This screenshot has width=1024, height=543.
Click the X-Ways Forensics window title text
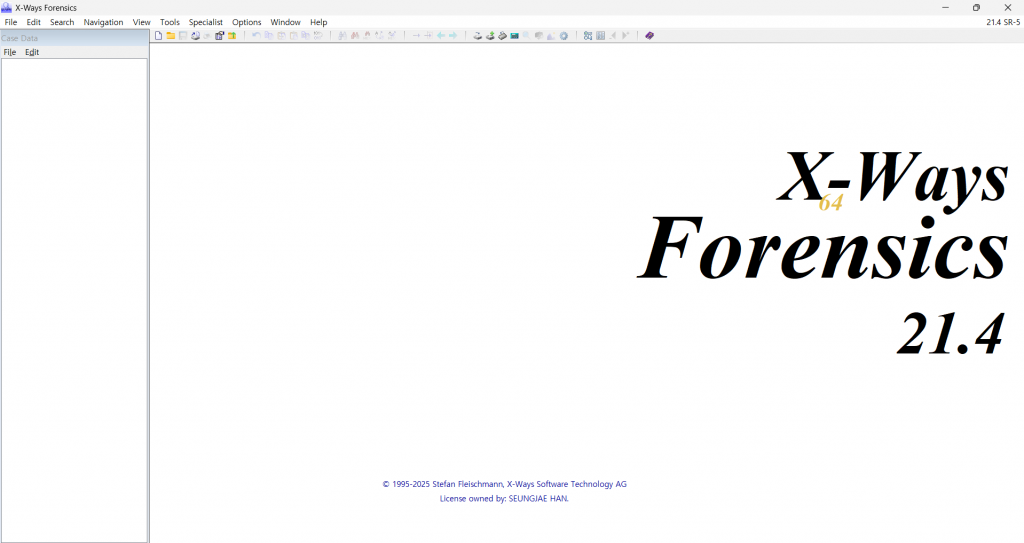click(x=46, y=8)
